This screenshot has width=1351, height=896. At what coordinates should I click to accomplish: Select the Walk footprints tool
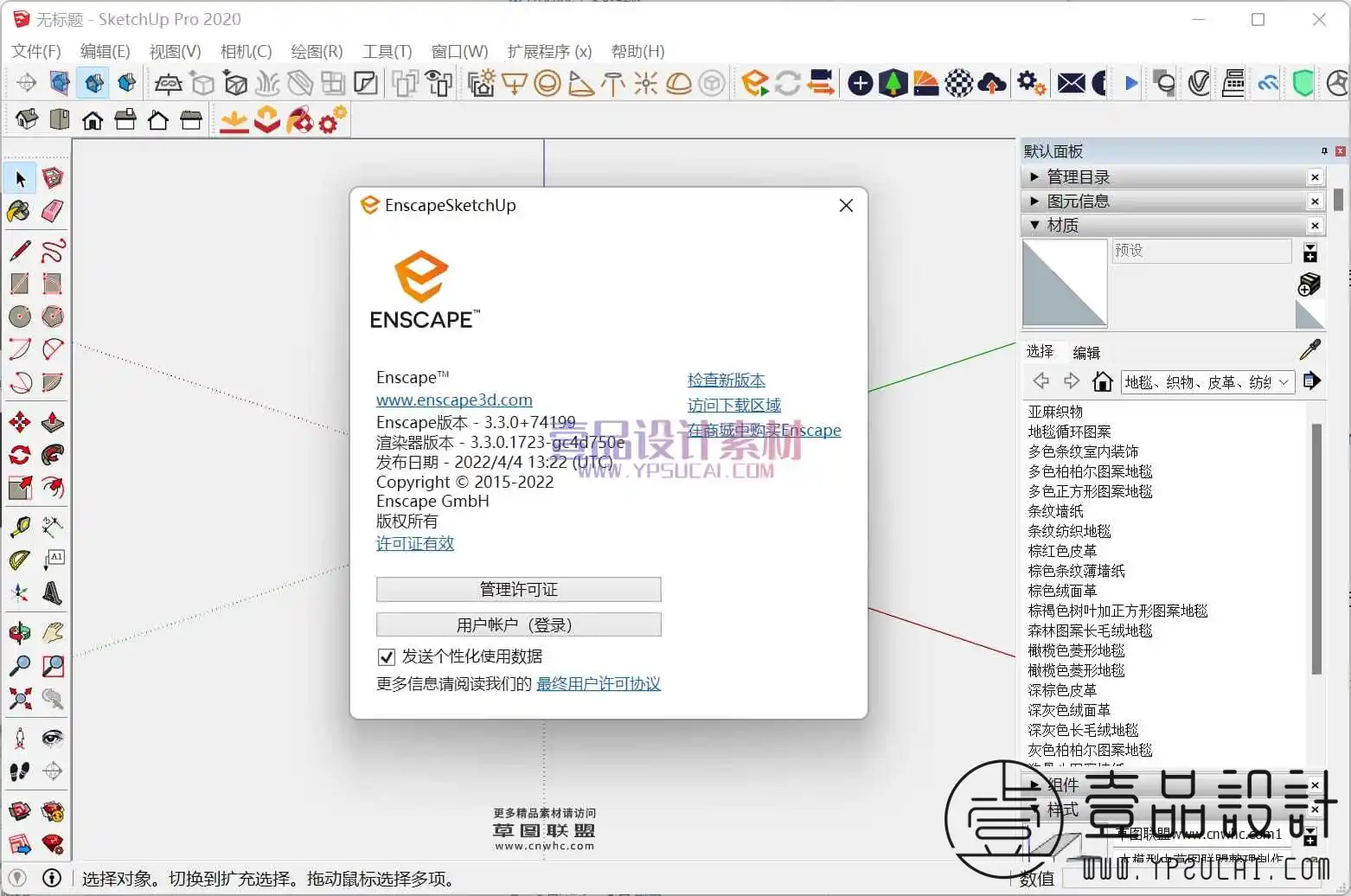[20, 771]
